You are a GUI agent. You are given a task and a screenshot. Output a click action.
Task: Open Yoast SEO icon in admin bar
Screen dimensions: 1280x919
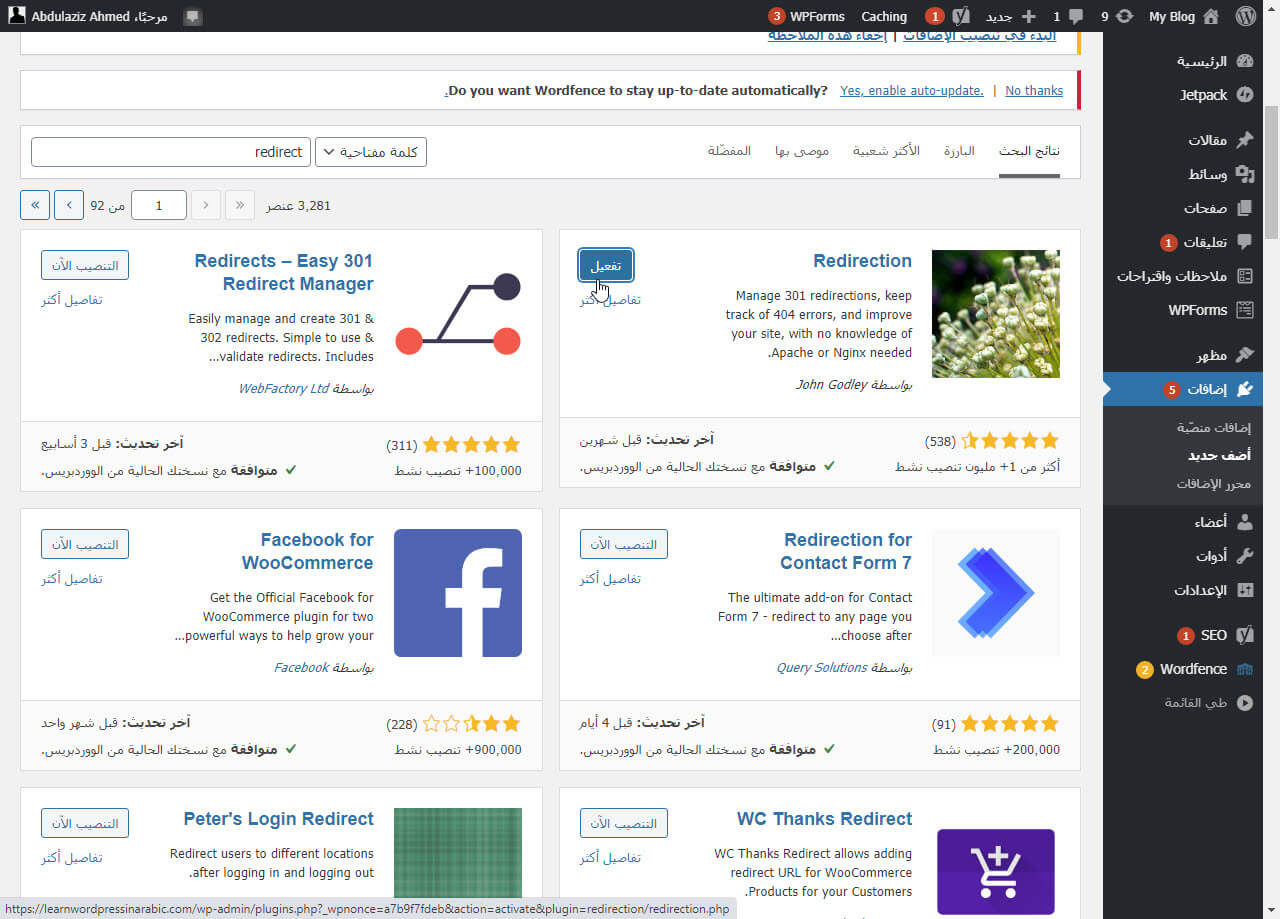[961, 16]
